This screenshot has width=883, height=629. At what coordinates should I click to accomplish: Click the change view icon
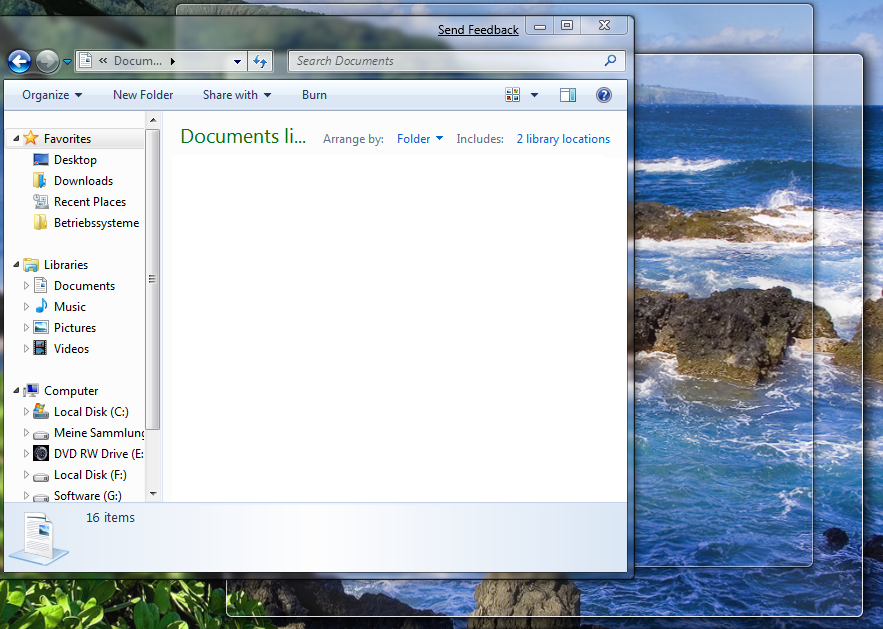click(513, 95)
